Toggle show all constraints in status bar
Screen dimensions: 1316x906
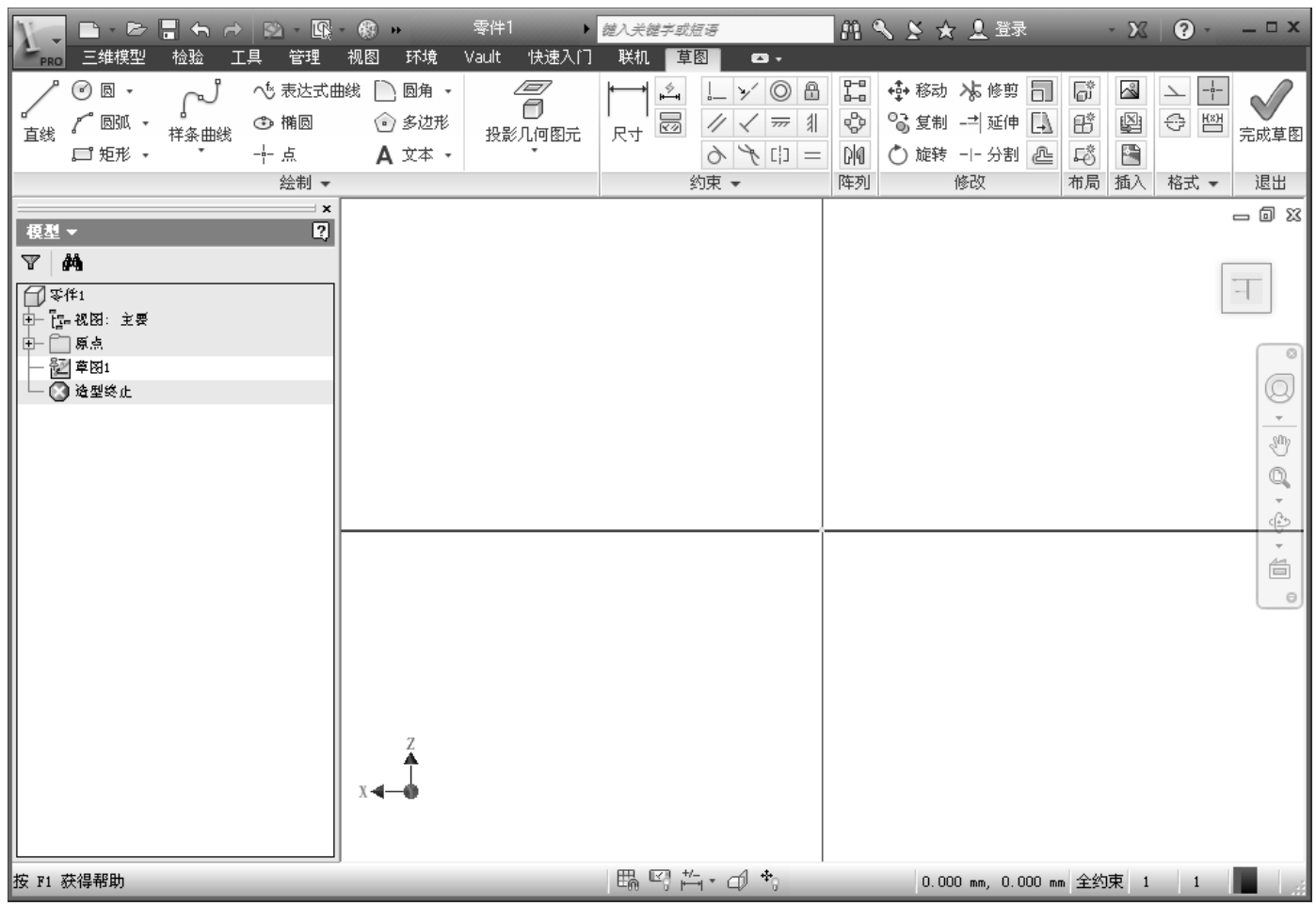click(x=660, y=881)
